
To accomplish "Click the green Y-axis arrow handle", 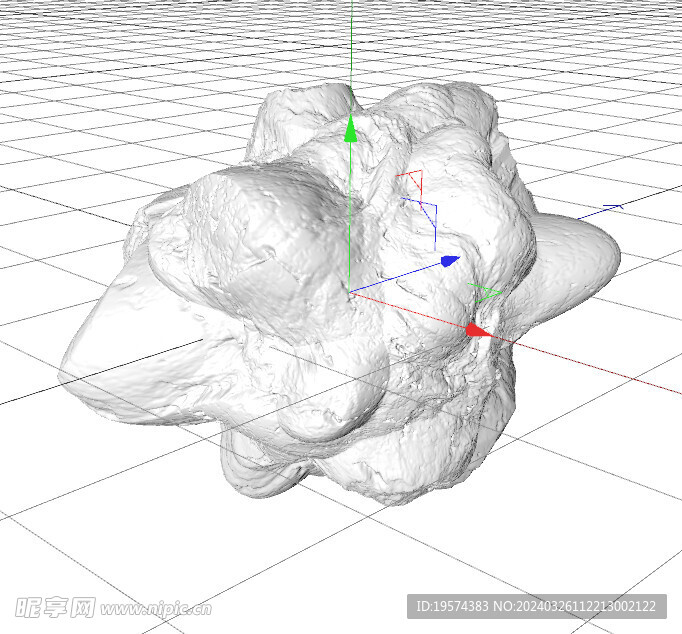I will (x=351, y=129).
